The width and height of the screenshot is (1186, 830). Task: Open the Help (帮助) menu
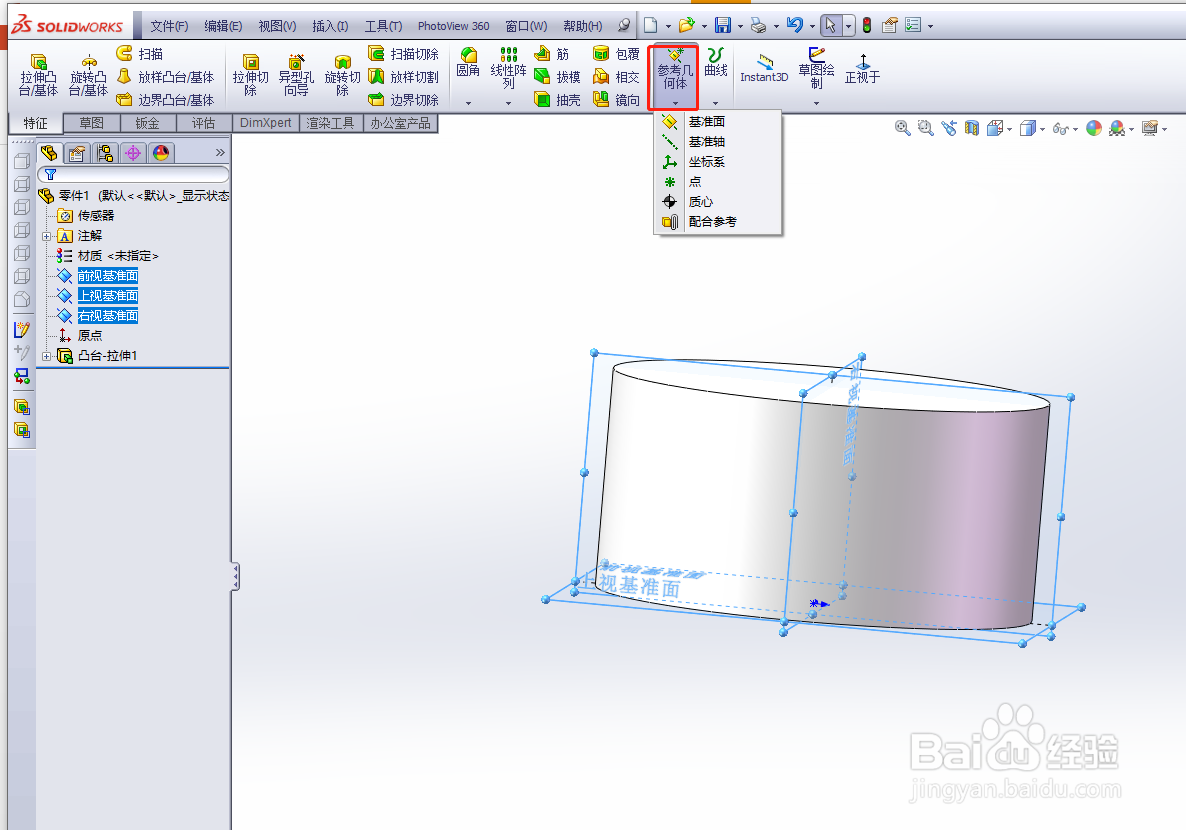[x=582, y=26]
